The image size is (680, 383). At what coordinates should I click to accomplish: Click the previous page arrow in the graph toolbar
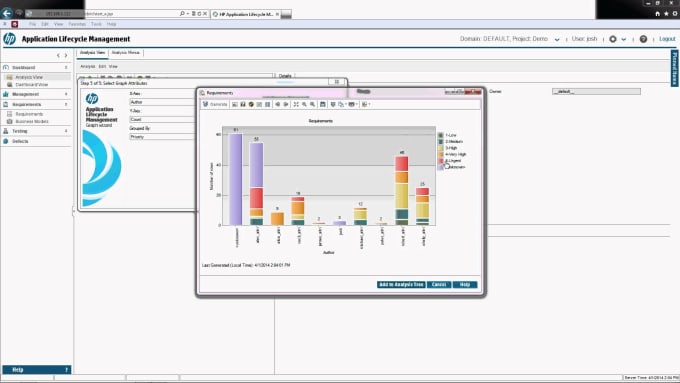[278, 105]
